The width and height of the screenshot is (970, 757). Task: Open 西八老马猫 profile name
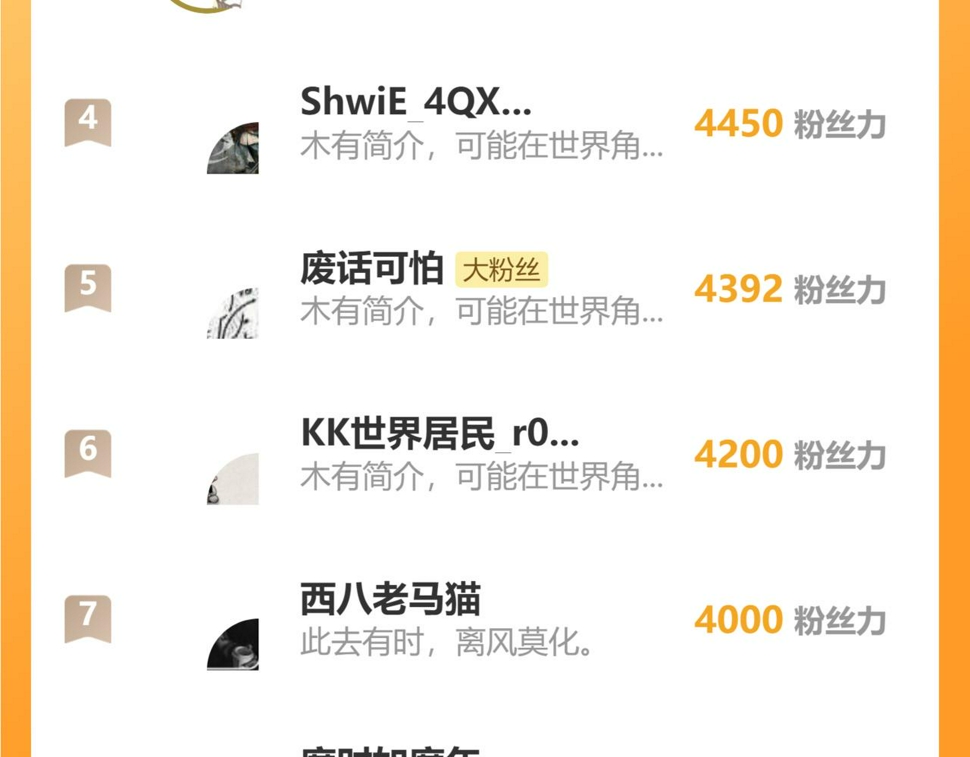coord(390,599)
